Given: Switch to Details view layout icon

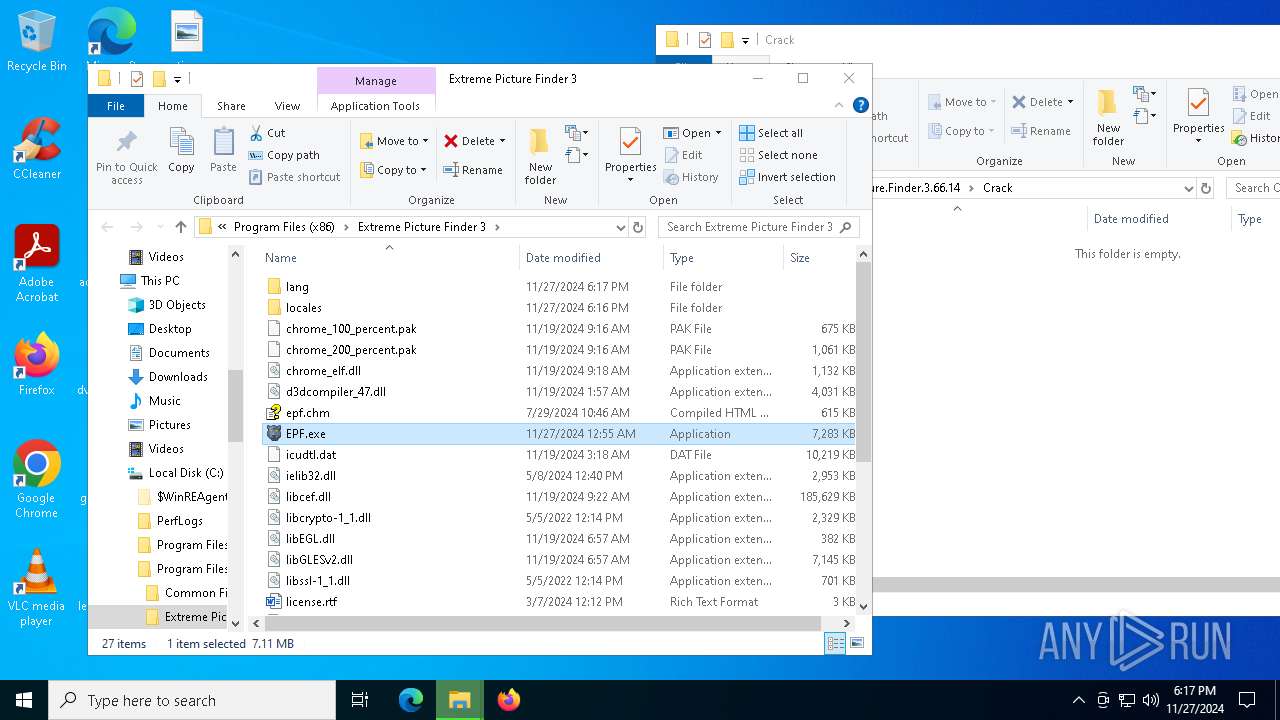Looking at the screenshot, I should tap(835, 644).
